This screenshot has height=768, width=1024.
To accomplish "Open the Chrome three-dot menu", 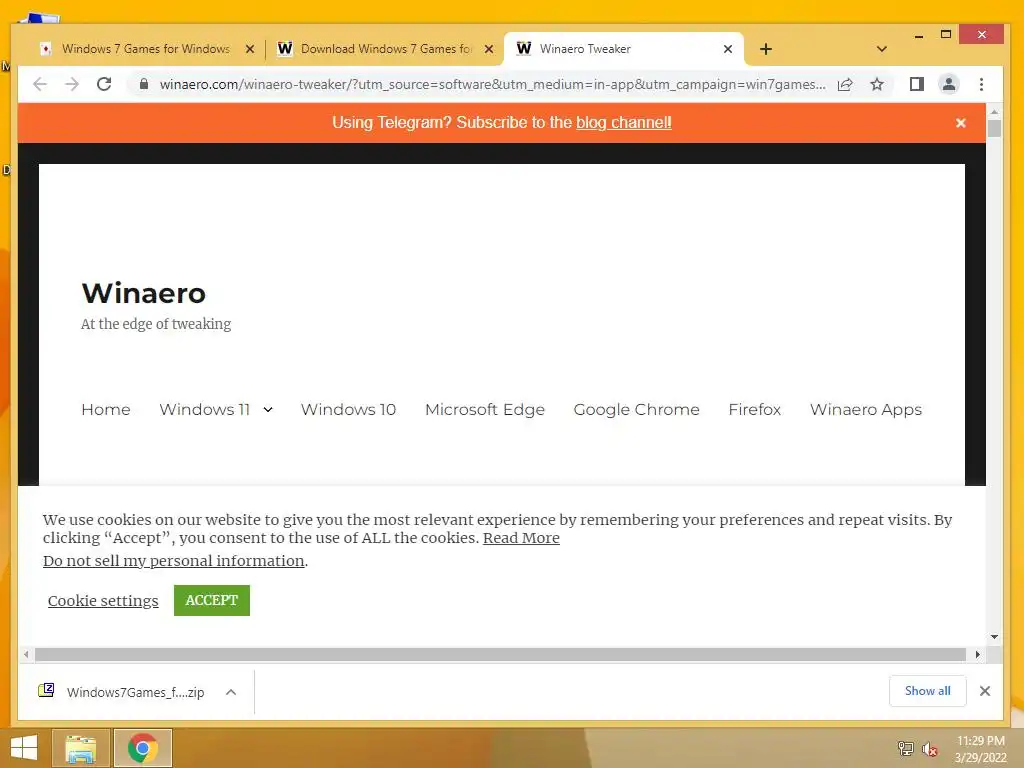I will pos(982,84).
